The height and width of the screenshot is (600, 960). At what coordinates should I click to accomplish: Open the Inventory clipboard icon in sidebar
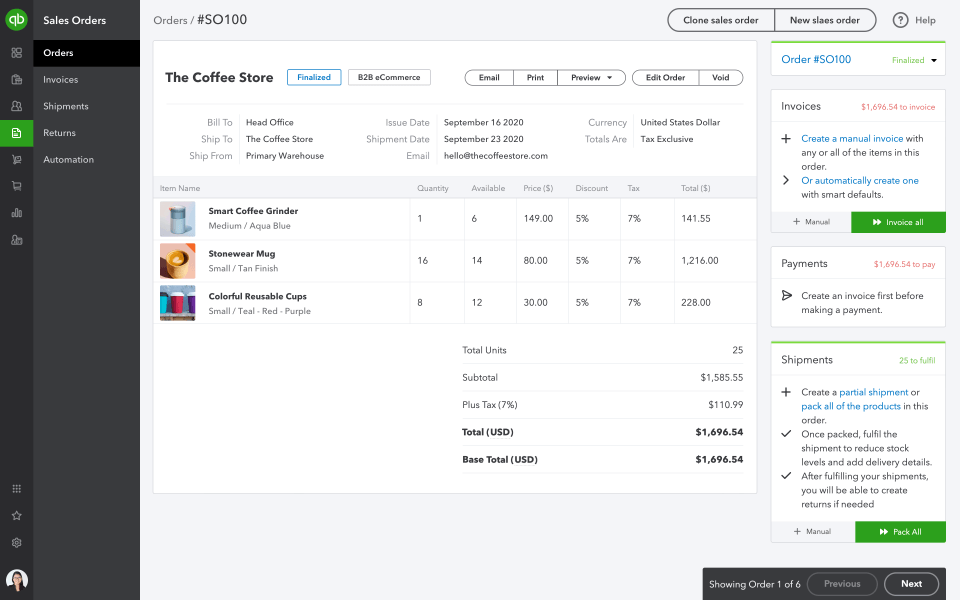[x=16, y=79]
